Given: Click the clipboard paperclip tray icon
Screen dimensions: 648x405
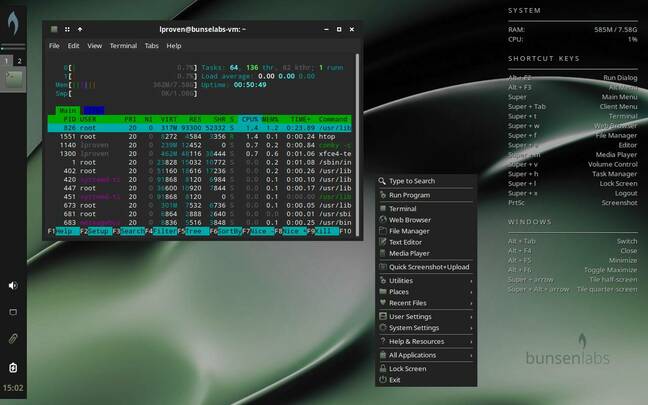Looking at the screenshot, I should (13, 339).
